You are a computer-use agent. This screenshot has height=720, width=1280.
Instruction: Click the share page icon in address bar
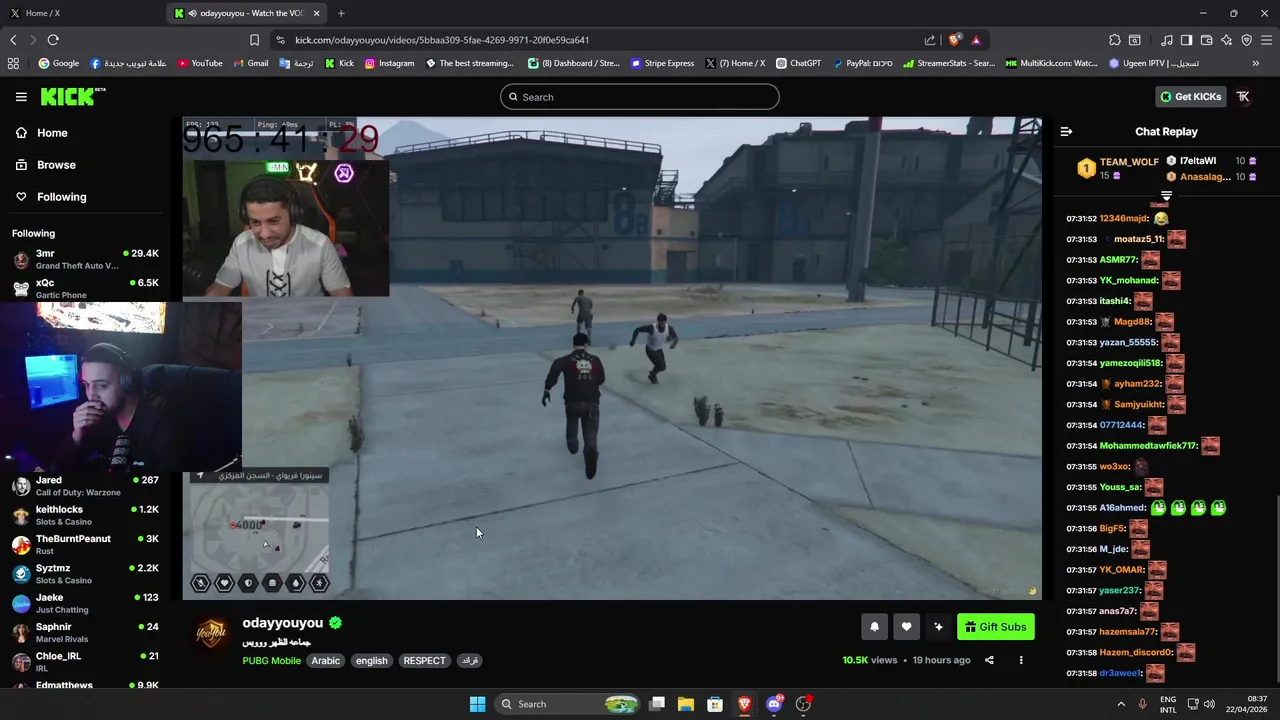(930, 40)
